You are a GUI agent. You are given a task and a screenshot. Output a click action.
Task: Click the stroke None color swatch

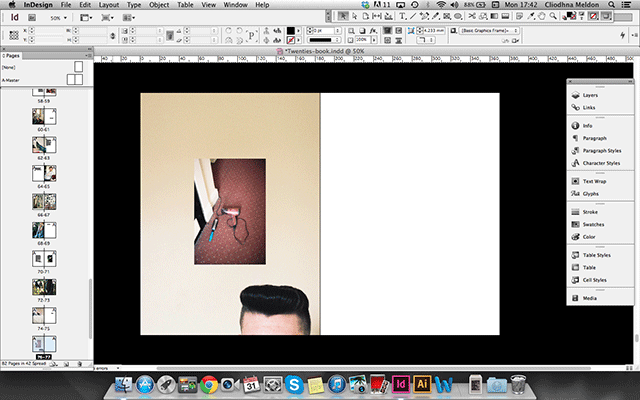tap(290, 40)
